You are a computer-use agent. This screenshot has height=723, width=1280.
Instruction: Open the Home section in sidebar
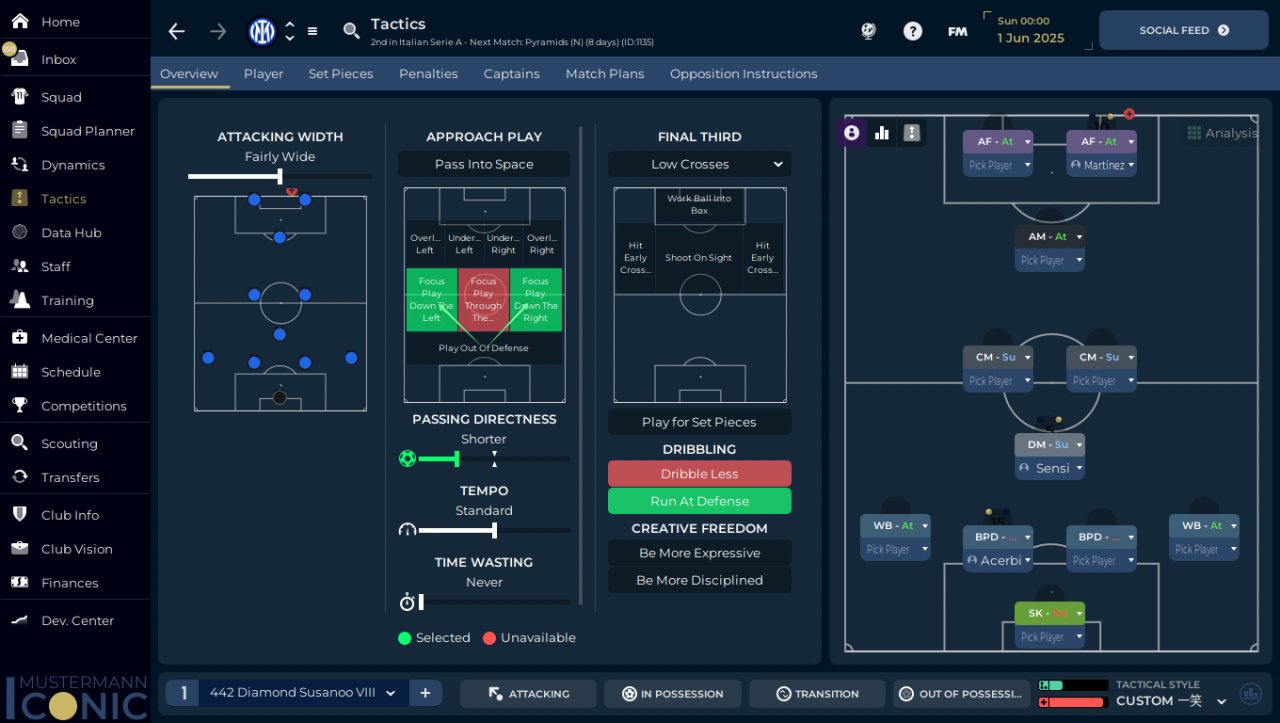pos(60,21)
